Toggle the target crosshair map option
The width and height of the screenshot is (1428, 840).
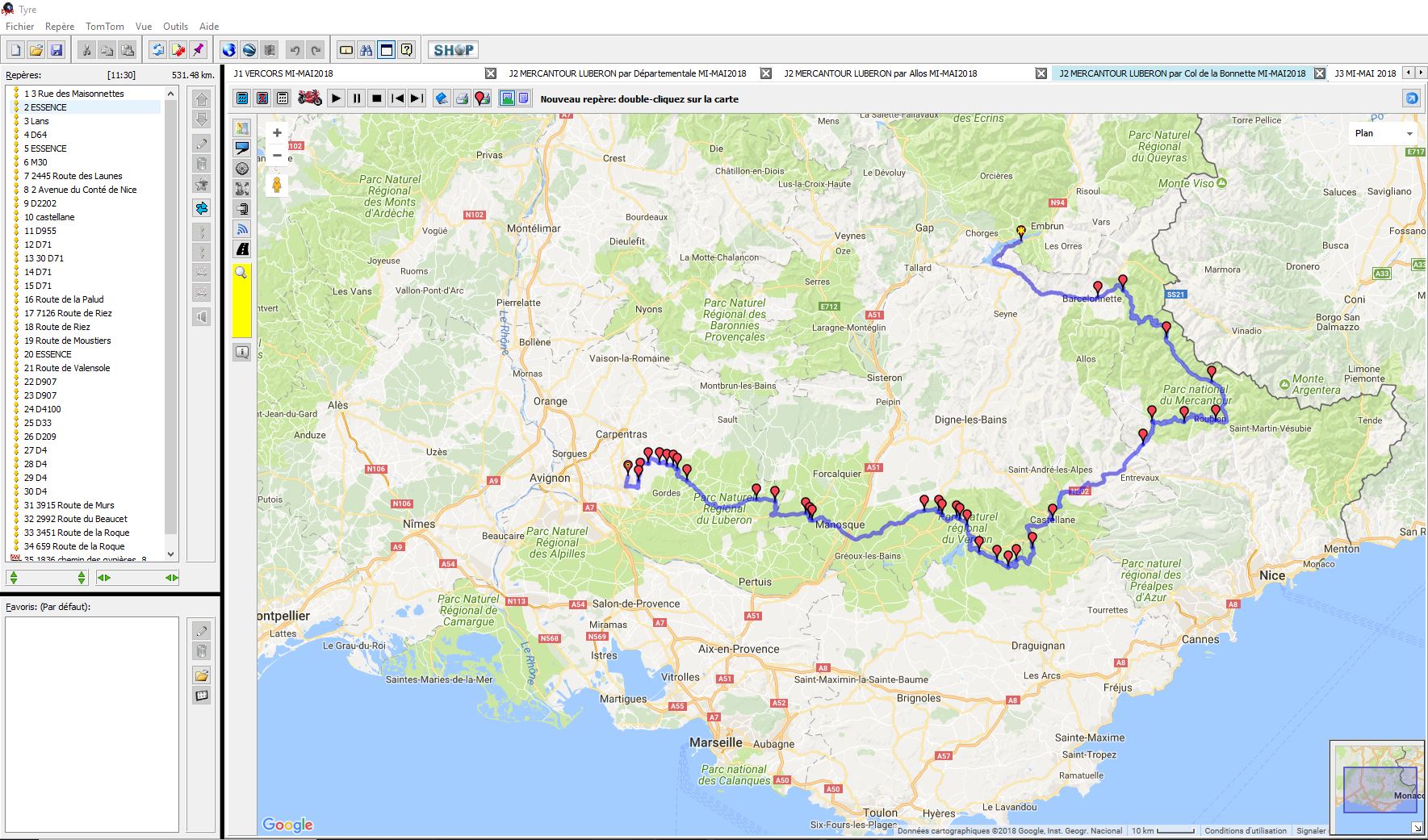(x=242, y=169)
